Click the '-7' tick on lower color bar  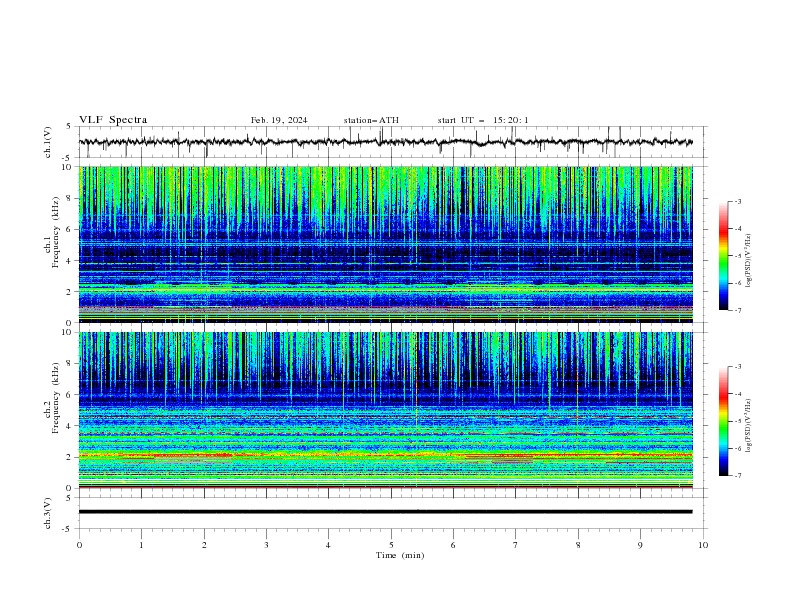(737, 475)
